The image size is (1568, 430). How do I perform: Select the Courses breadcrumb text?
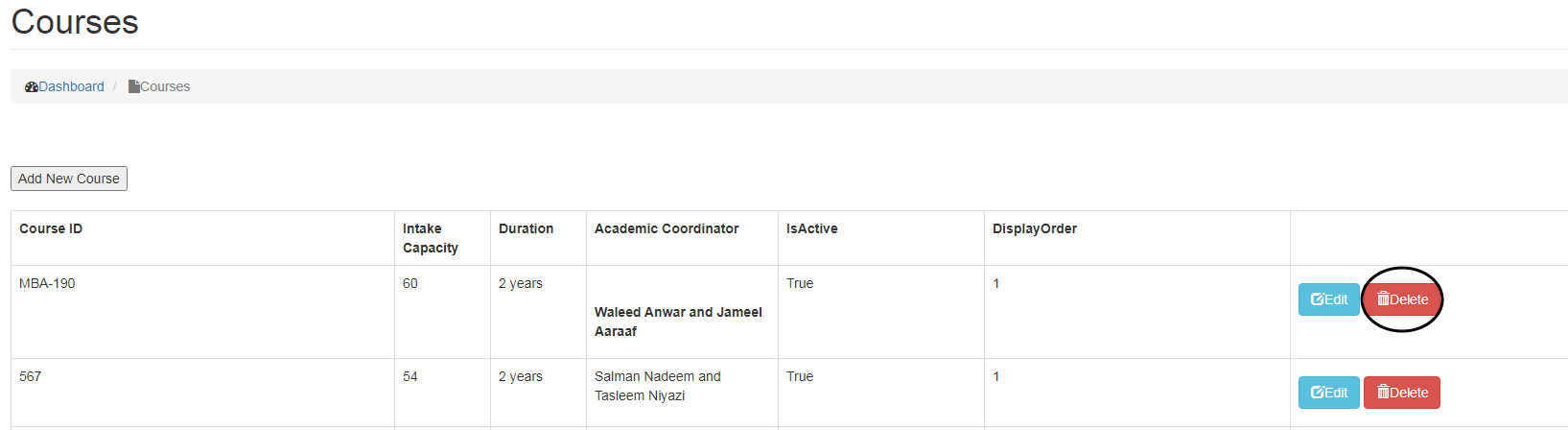click(x=165, y=86)
